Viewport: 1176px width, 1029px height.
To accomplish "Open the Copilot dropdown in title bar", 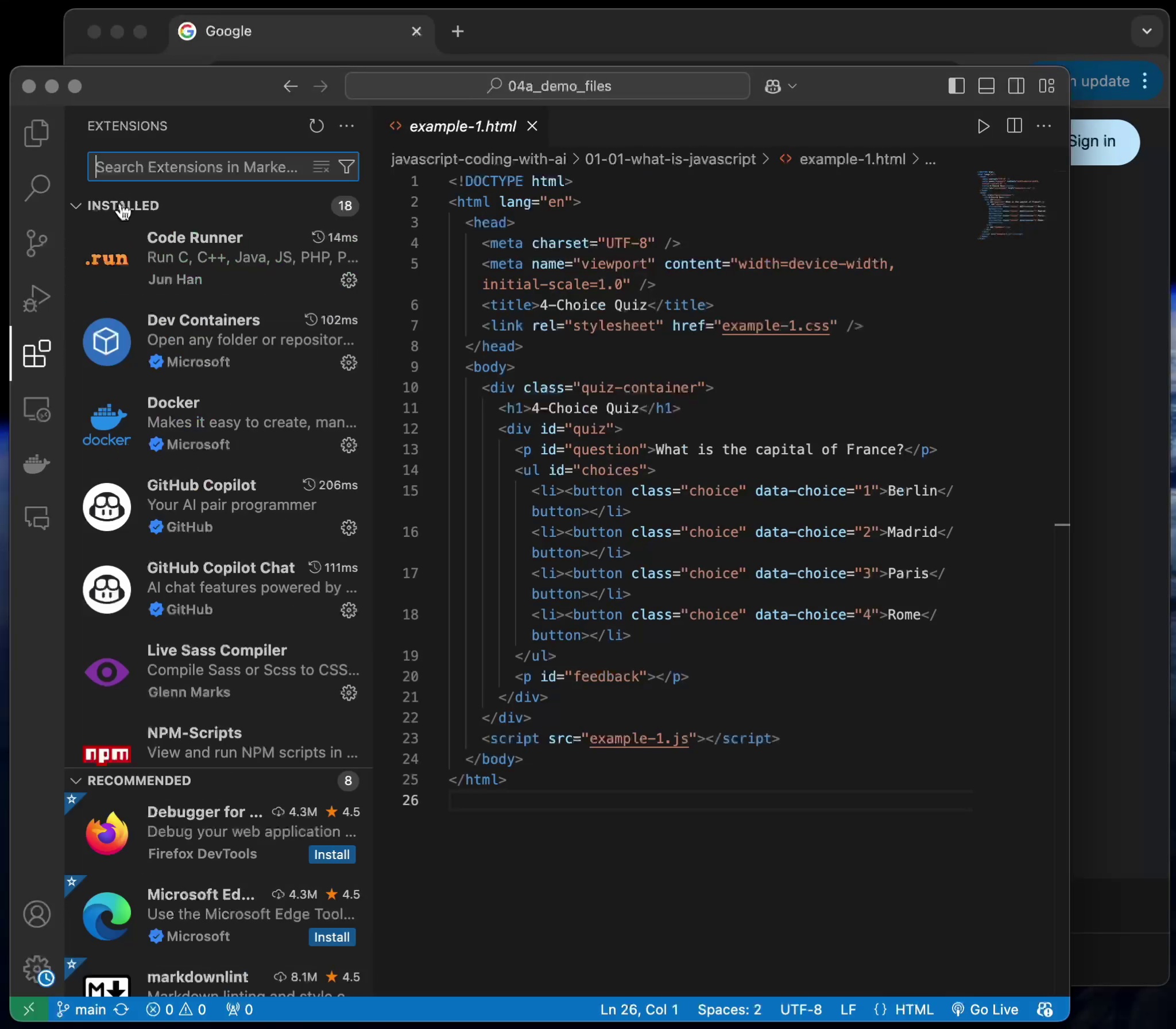I will click(x=792, y=86).
